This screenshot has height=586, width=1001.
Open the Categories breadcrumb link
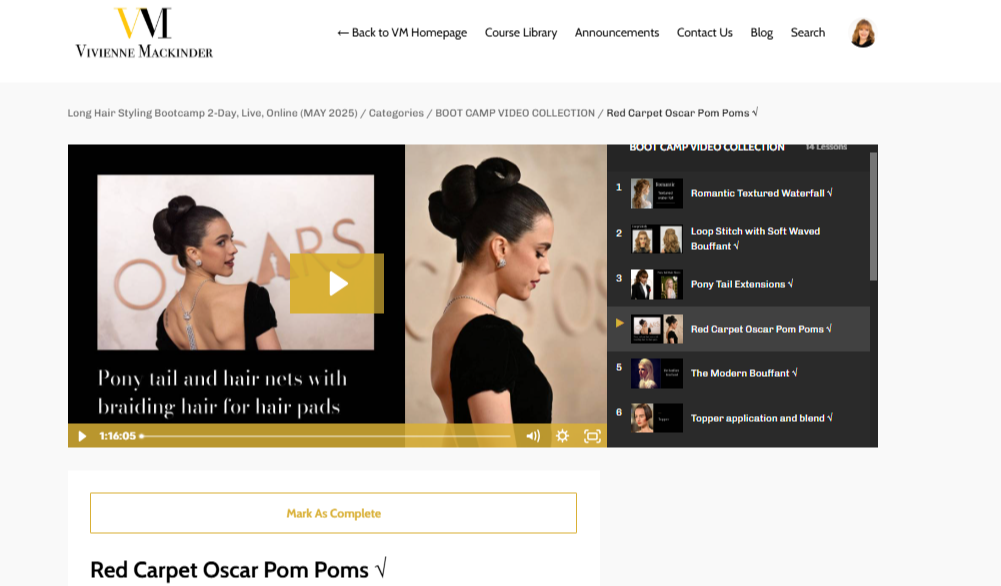396,113
